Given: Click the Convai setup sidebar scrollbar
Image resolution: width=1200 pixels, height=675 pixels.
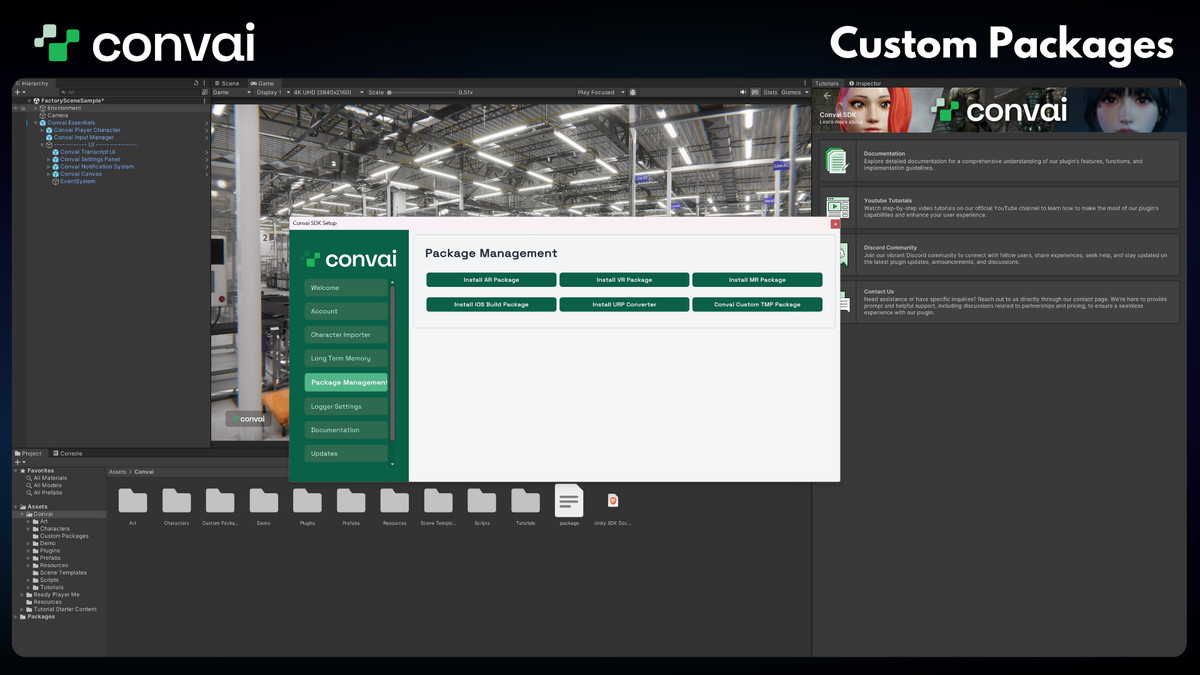Looking at the screenshot, I should pos(392,363).
